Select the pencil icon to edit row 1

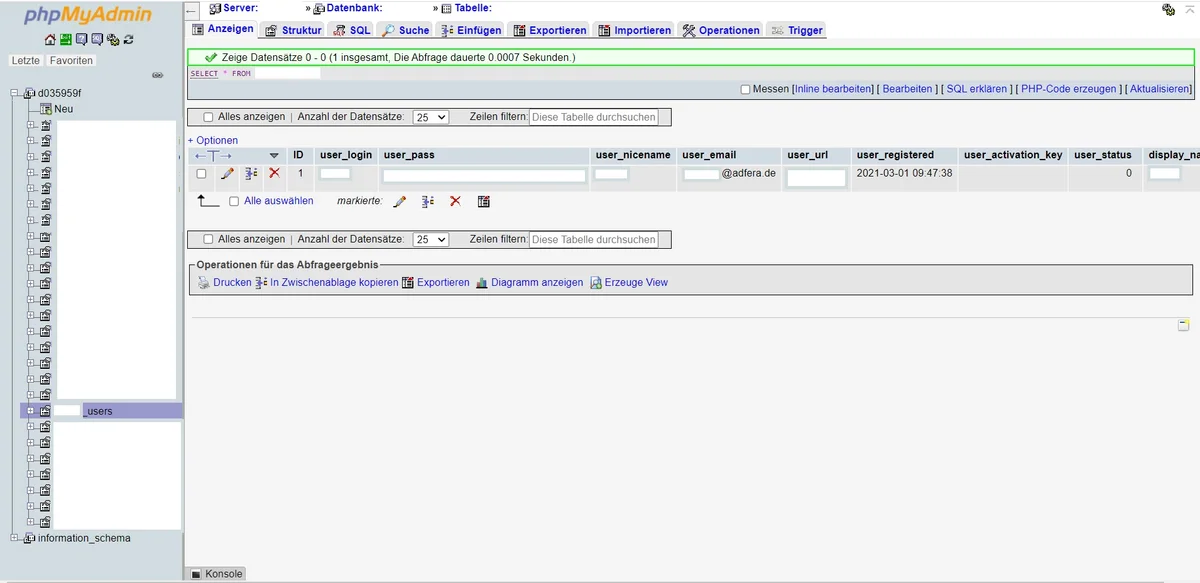click(227, 173)
